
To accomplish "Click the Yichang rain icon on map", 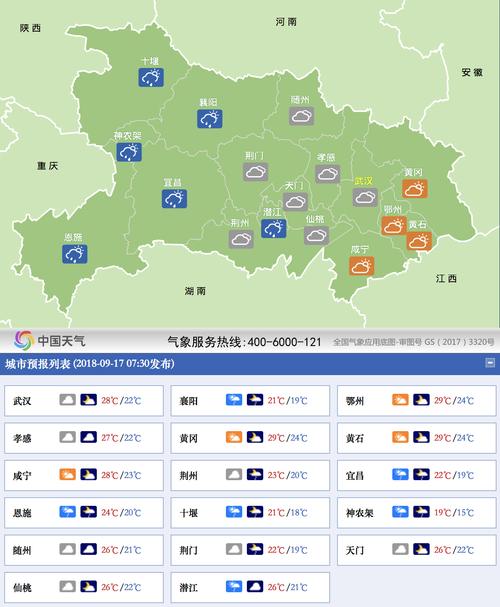I will 175,199.
